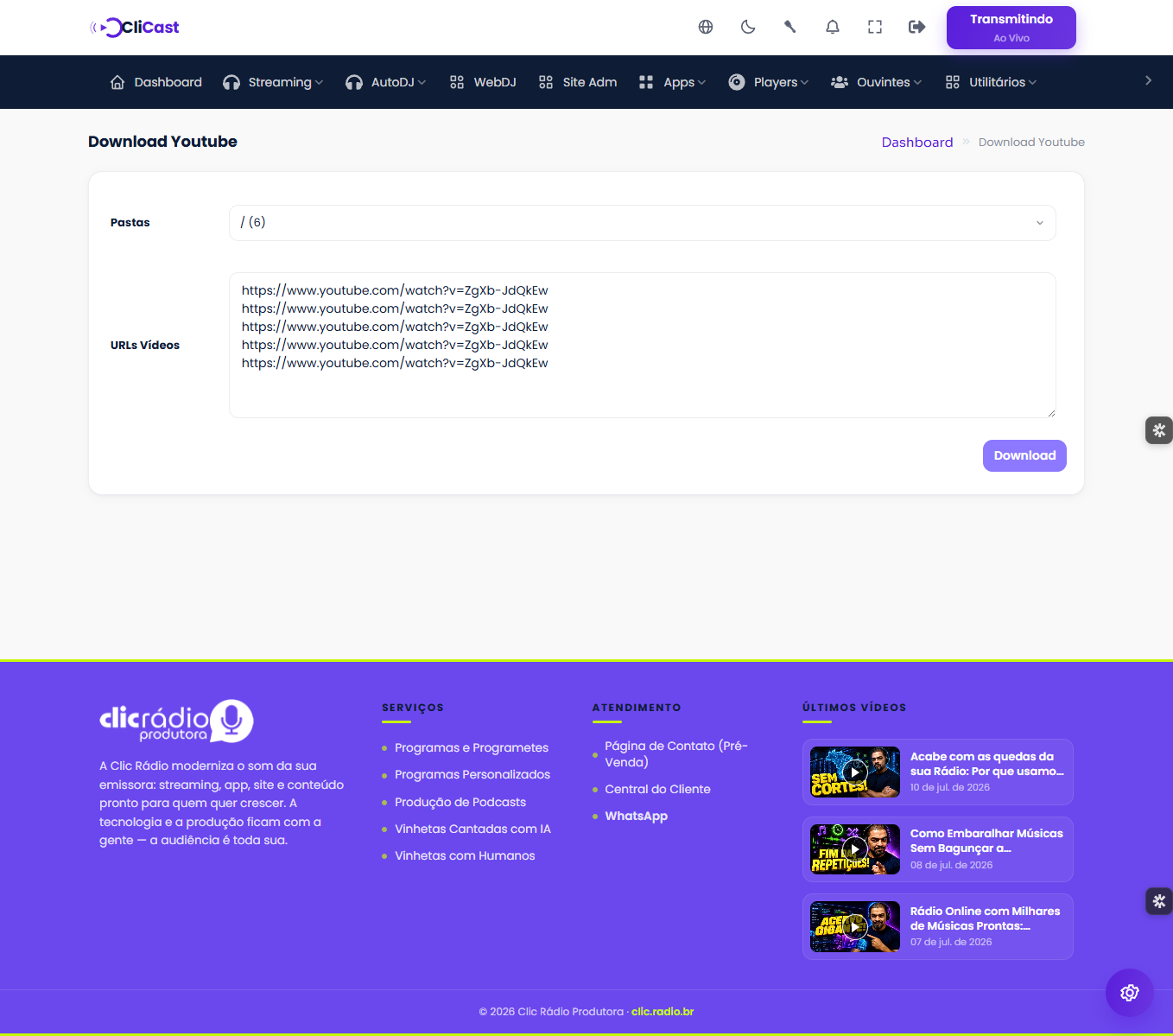Screen dimensions: 1173x1036
Task: Play the 'Como Embaralhar Músicas' video thumbnail
Action: point(854,849)
